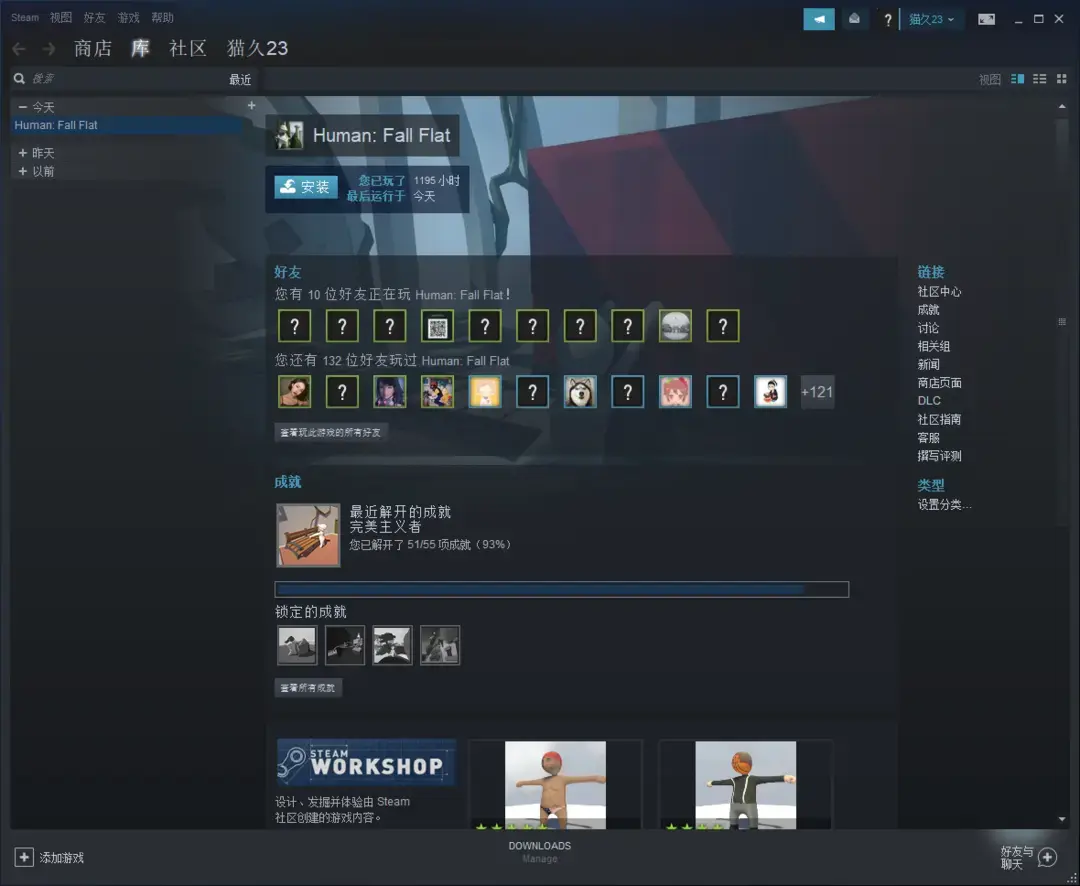Collapse the 今天 category
Screen dimensions: 1080x886
(23, 107)
